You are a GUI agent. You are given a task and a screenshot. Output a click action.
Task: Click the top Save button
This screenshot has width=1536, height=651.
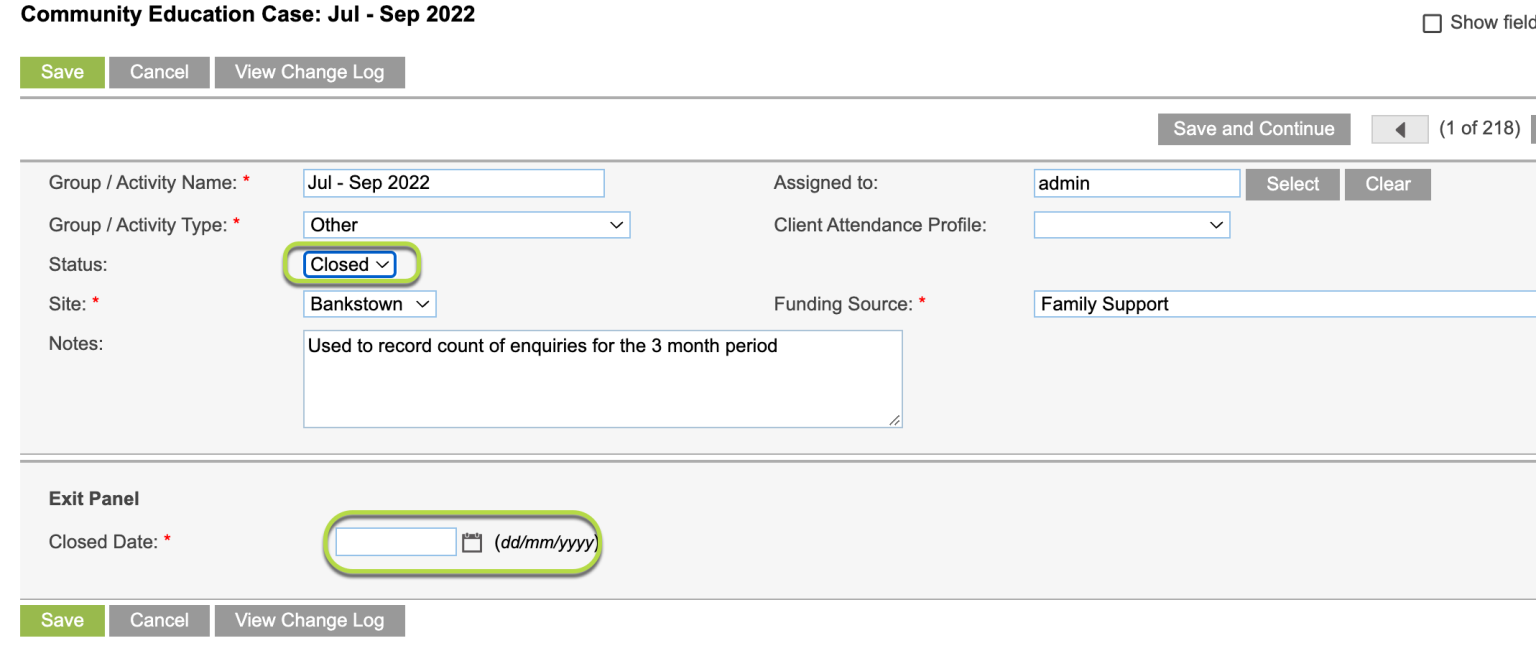click(x=62, y=71)
